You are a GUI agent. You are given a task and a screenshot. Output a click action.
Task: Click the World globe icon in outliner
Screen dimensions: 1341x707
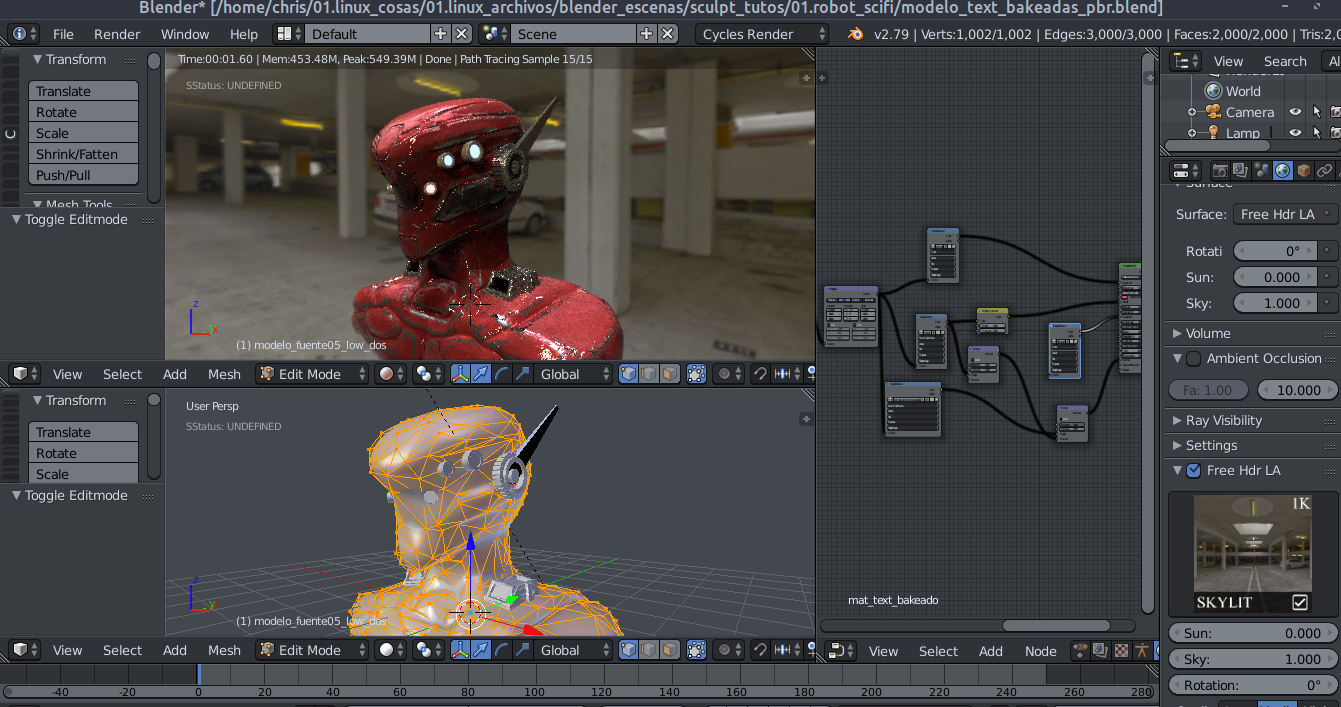pos(1214,91)
